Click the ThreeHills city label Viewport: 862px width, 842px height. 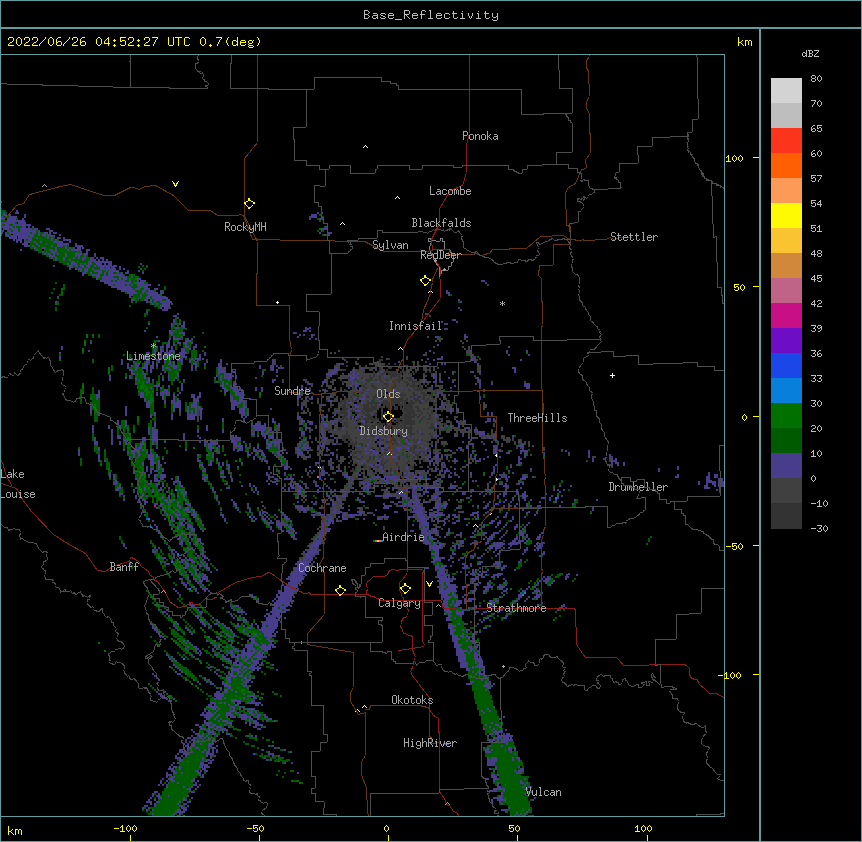pos(537,418)
